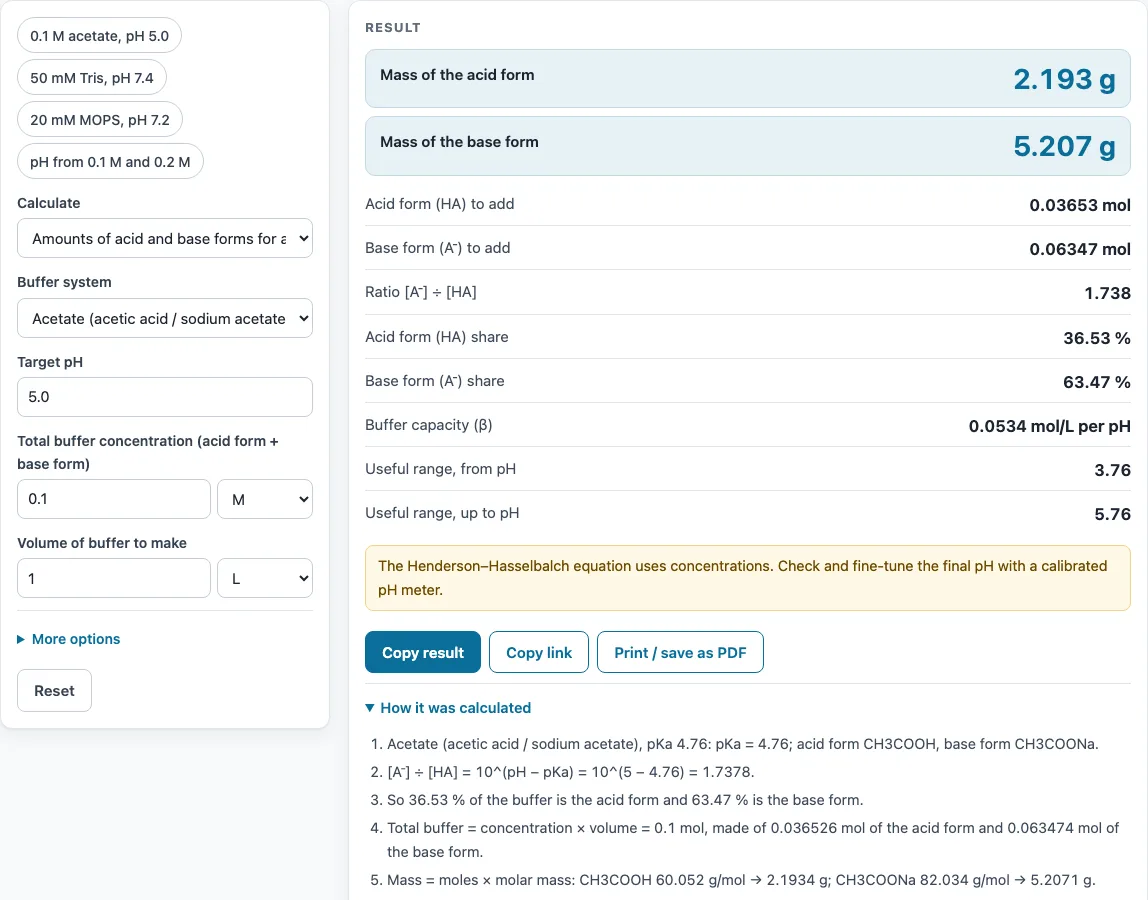Select the '0.1 M acetate, pH 5.0' preset

(100, 36)
